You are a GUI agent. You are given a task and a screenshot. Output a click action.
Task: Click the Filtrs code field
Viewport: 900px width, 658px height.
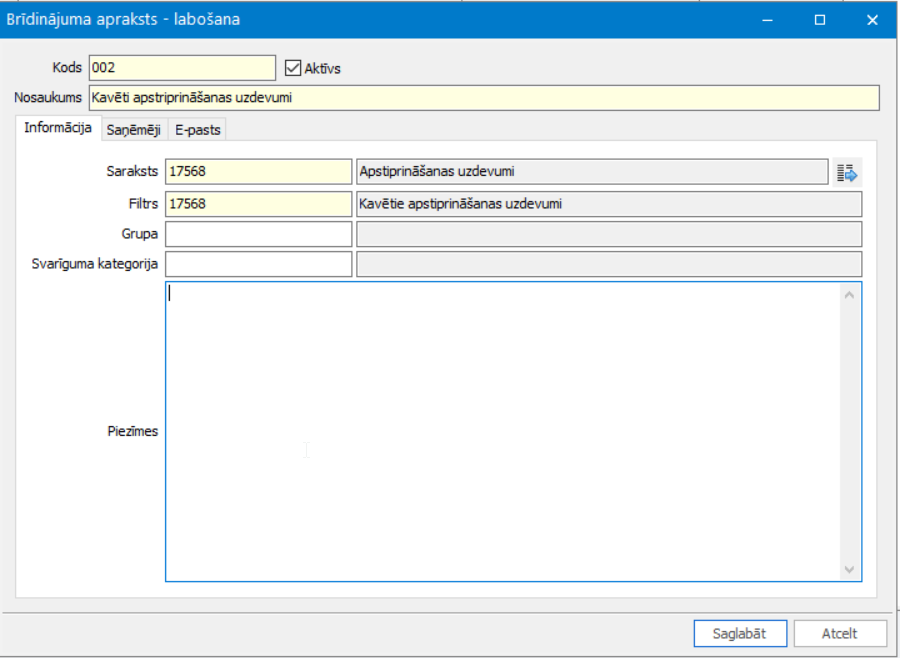pos(258,204)
